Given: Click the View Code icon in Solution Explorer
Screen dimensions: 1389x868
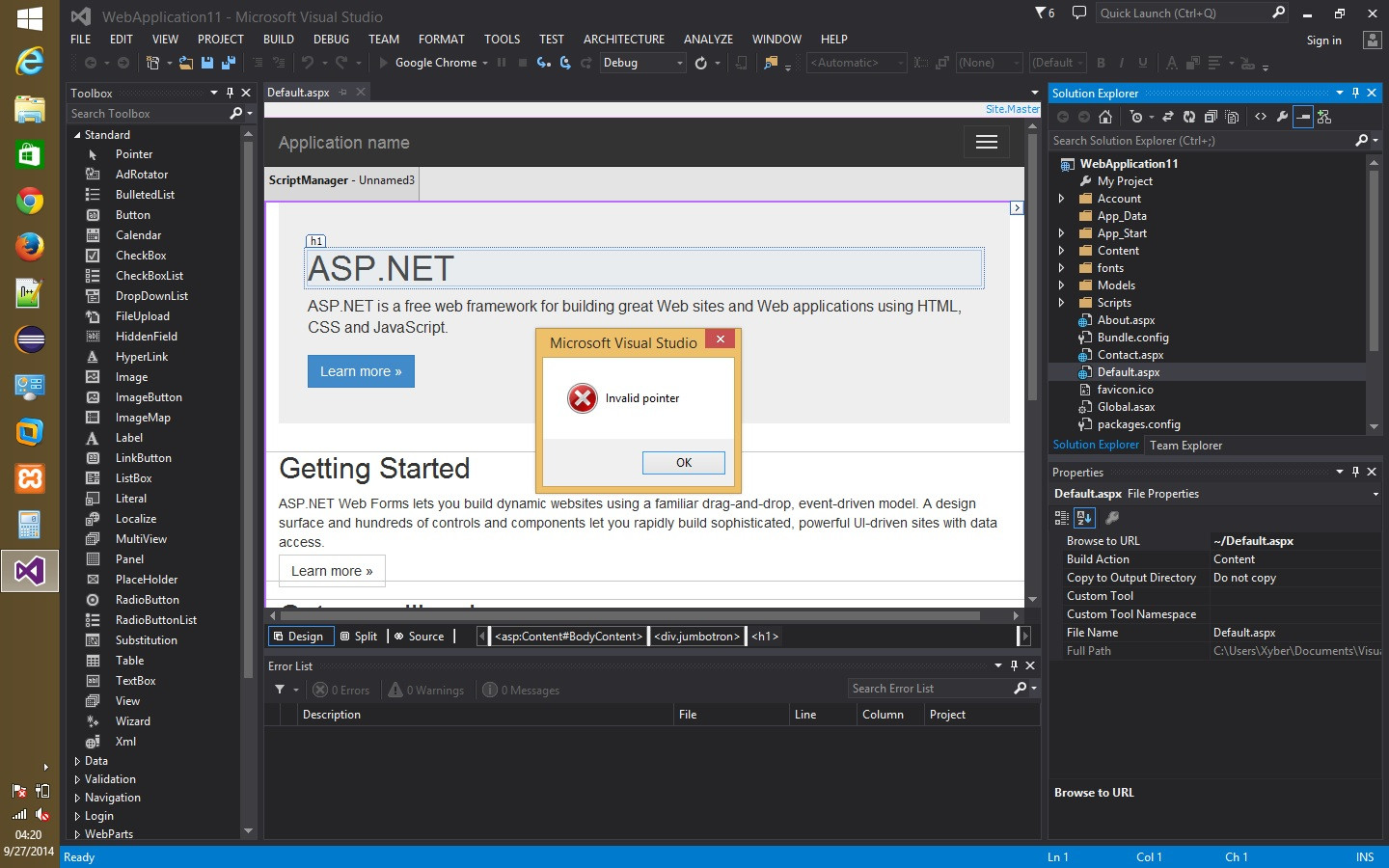Looking at the screenshot, I should click(1262, 117).
